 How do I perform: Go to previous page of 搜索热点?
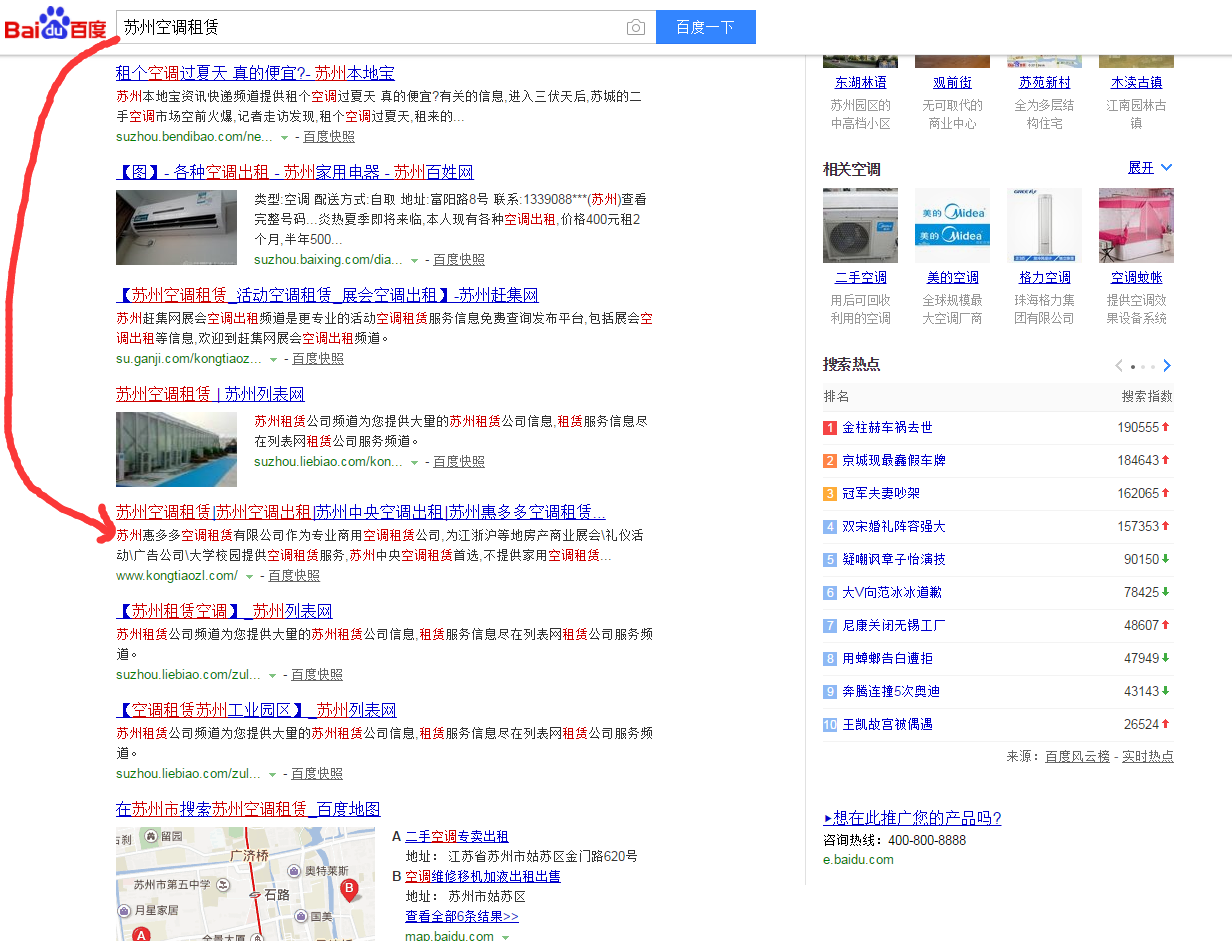pos(1119,366)
